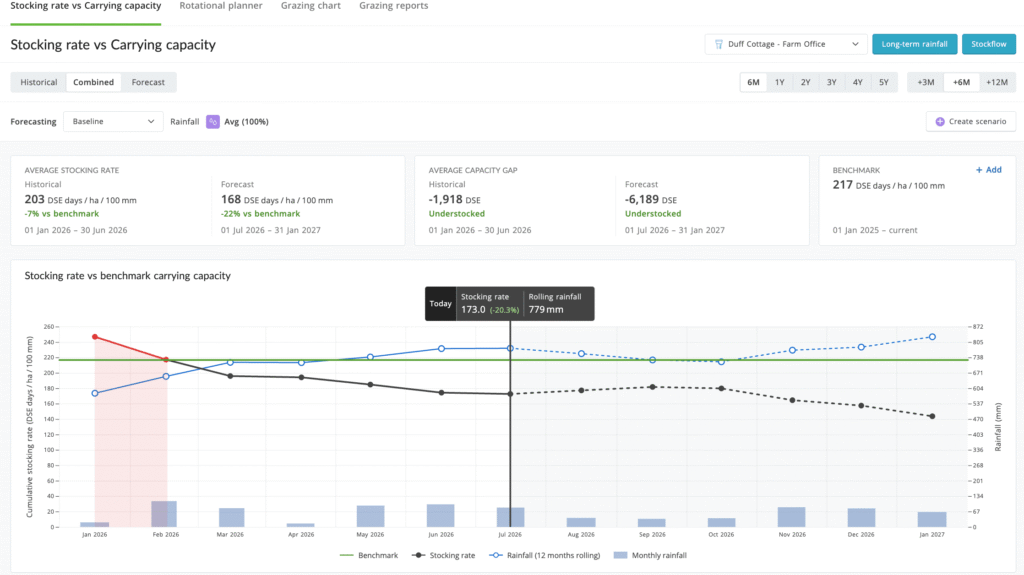Toggle the Monthly rainfall legend swatch

(620, 555)
